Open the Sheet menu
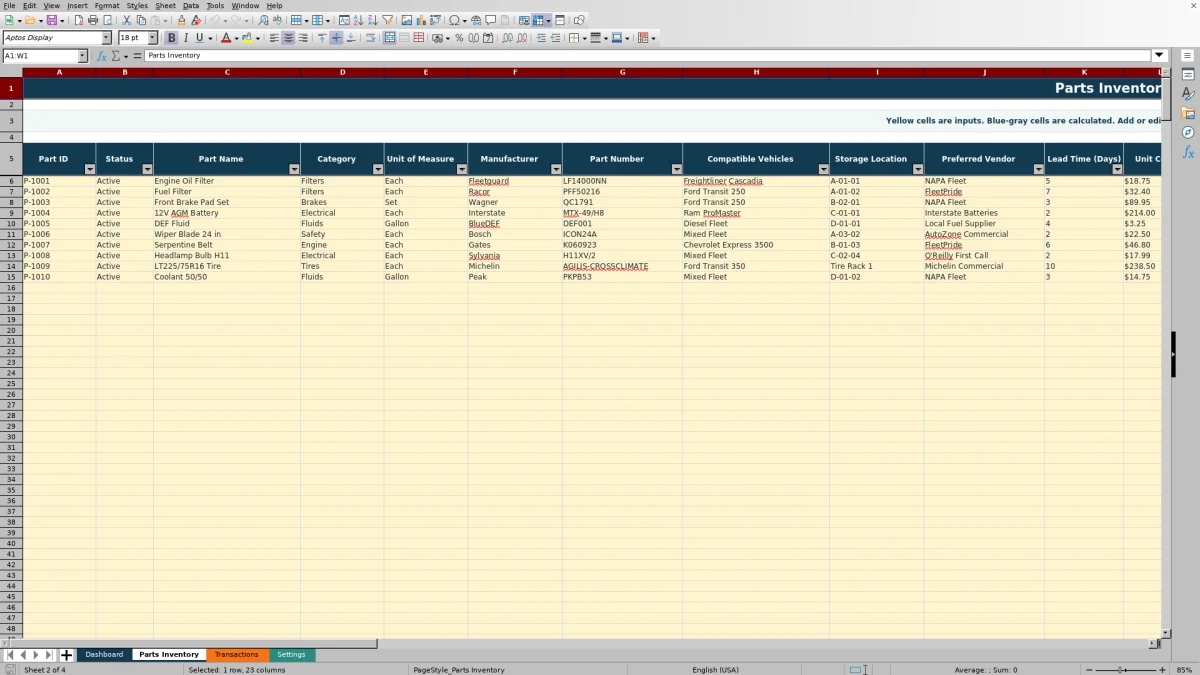This screenshot has width=1200, height=675. pyautogui.click(x=165, y=5)
